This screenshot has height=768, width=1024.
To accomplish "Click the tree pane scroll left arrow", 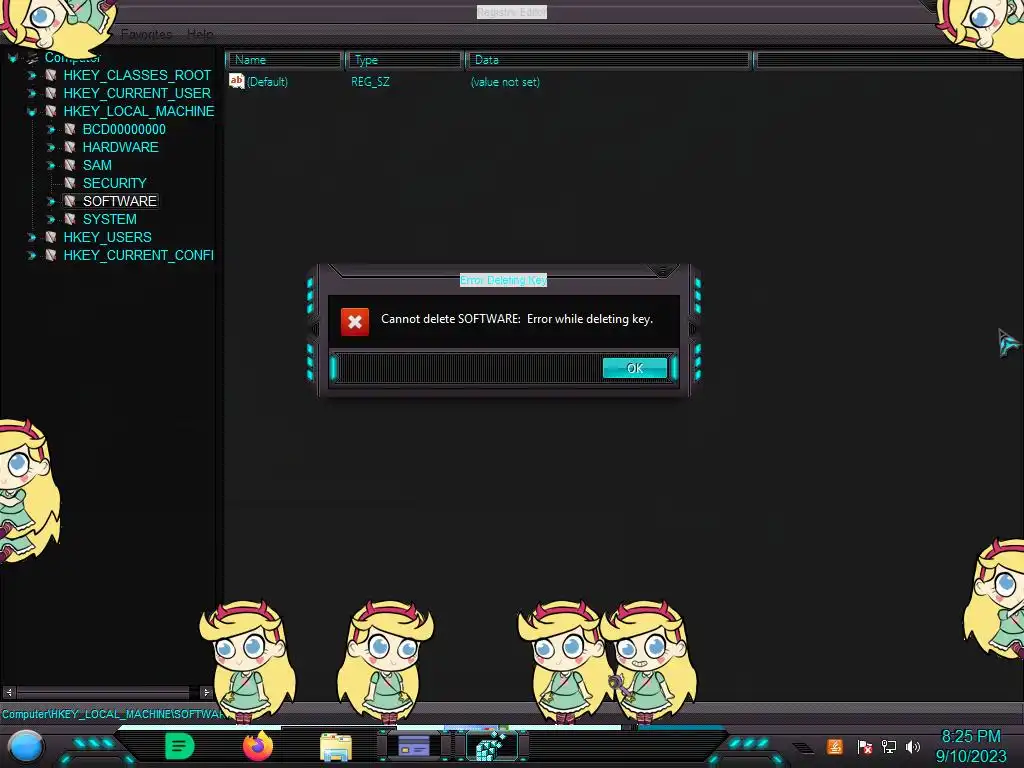I will coord(9,692).
